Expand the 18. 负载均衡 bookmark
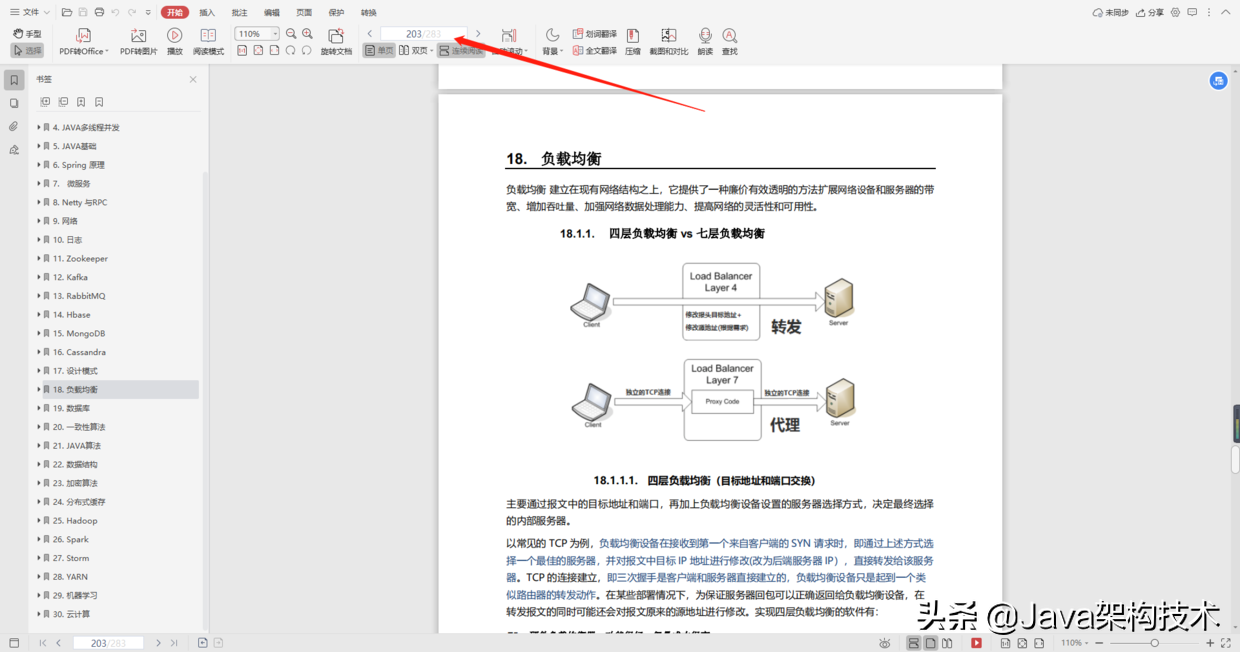 click(39, 389)
